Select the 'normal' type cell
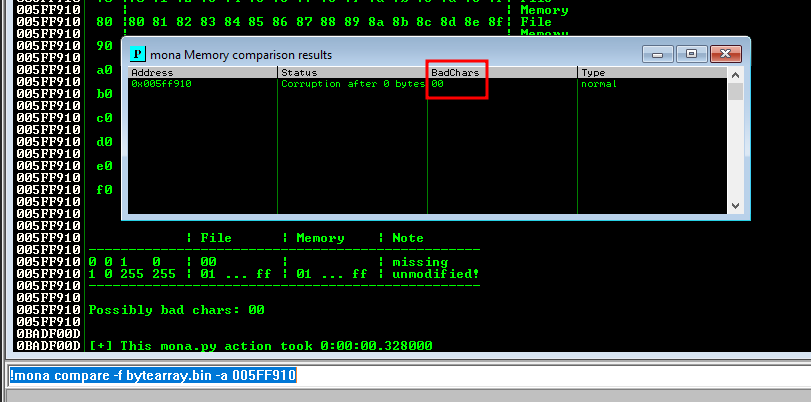This screenshot has height=402, width=811. click(x=599, y=84)
